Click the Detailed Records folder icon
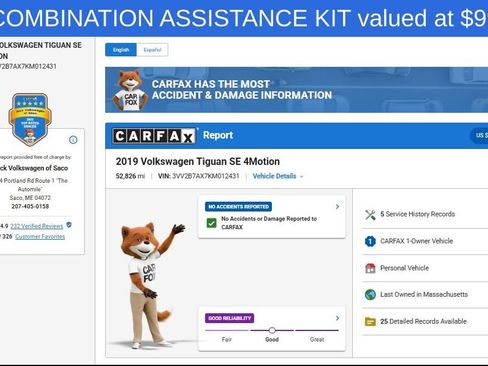Screen dimensions: 488x366 tap(370, 322)
